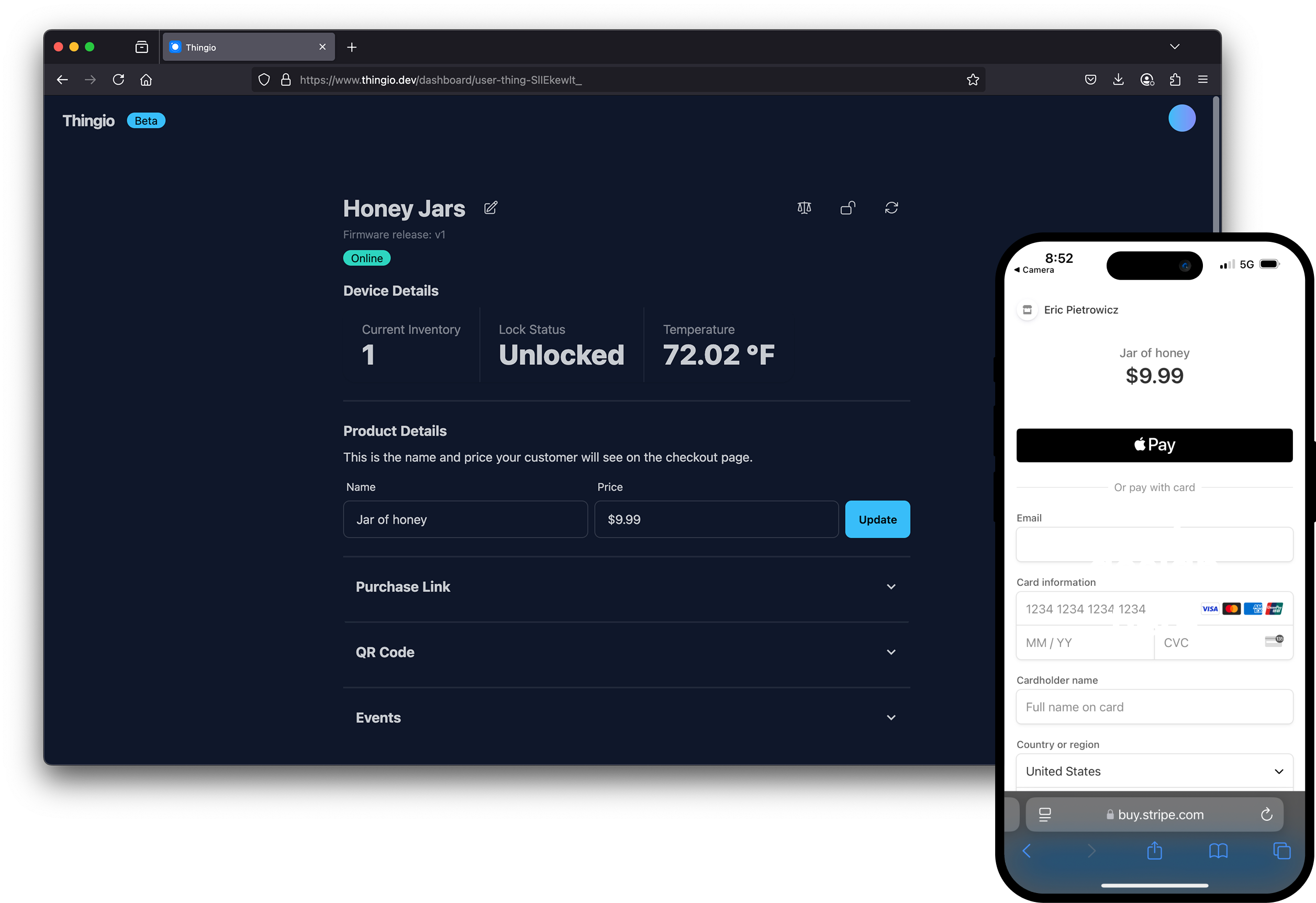Expand the Events section
This screenshot has height=903, width=1316.
pyautogui.click(x=626, y=718)
